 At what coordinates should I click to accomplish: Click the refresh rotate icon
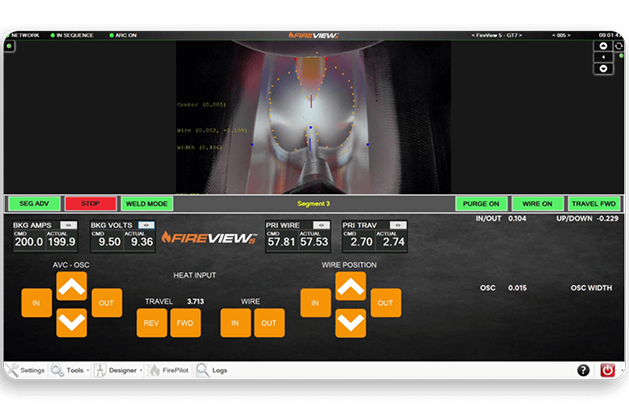pyautogui.click(x=619, y=46)
